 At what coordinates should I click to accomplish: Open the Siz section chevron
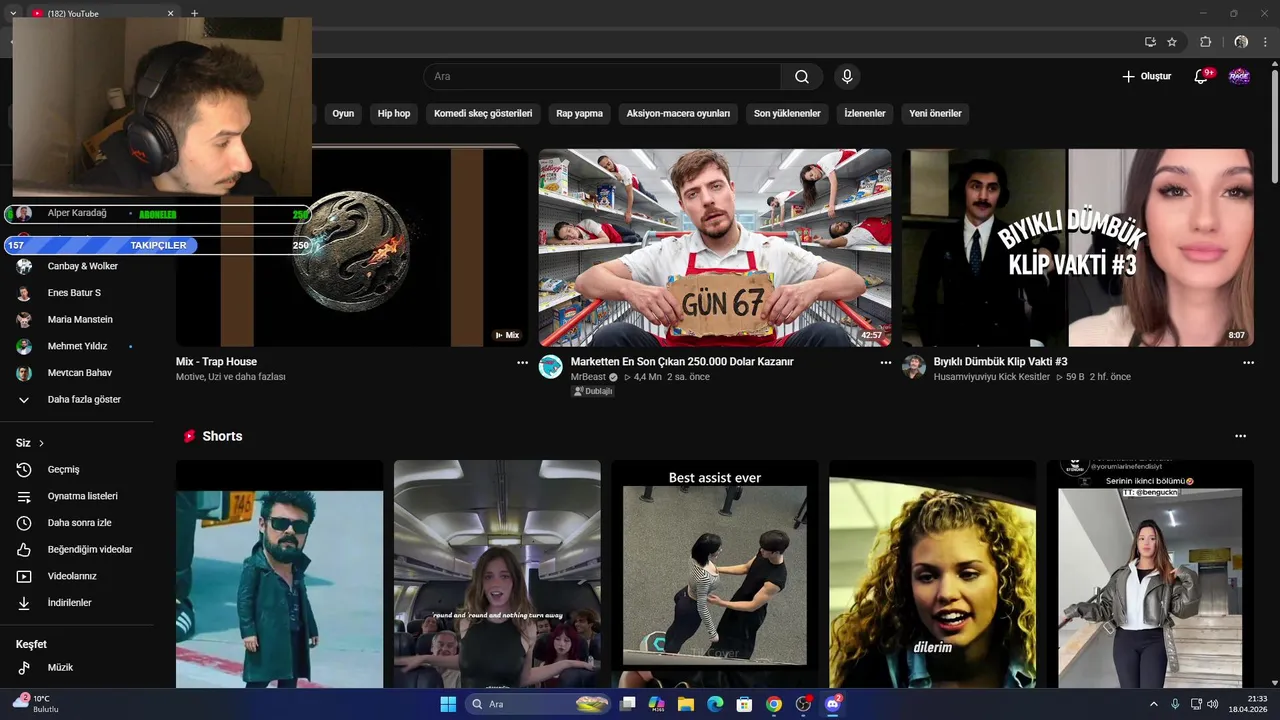(x=41, y=443)
